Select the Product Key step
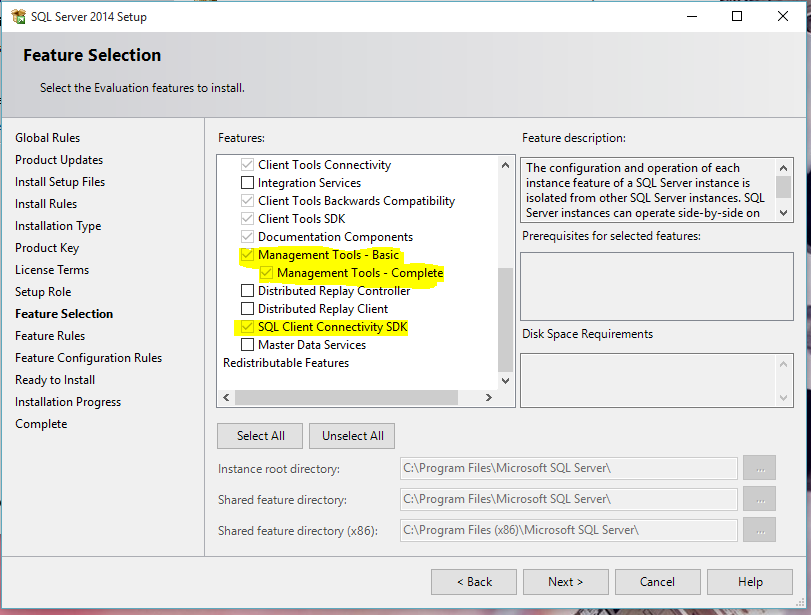The height and width of the screenshot is (615, 811). coord(47,248)
